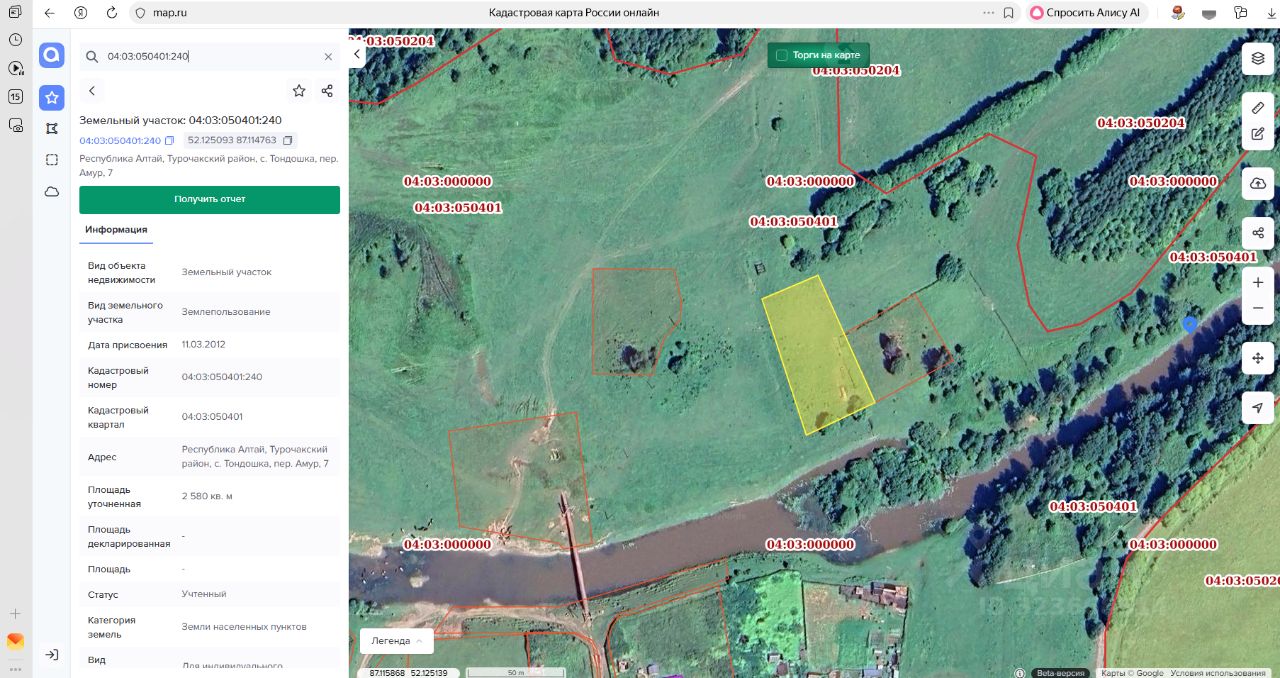Switch to the Информация tab
Image resolution: width=1280 pixels, height=678 pixels.
coord(116,230)
